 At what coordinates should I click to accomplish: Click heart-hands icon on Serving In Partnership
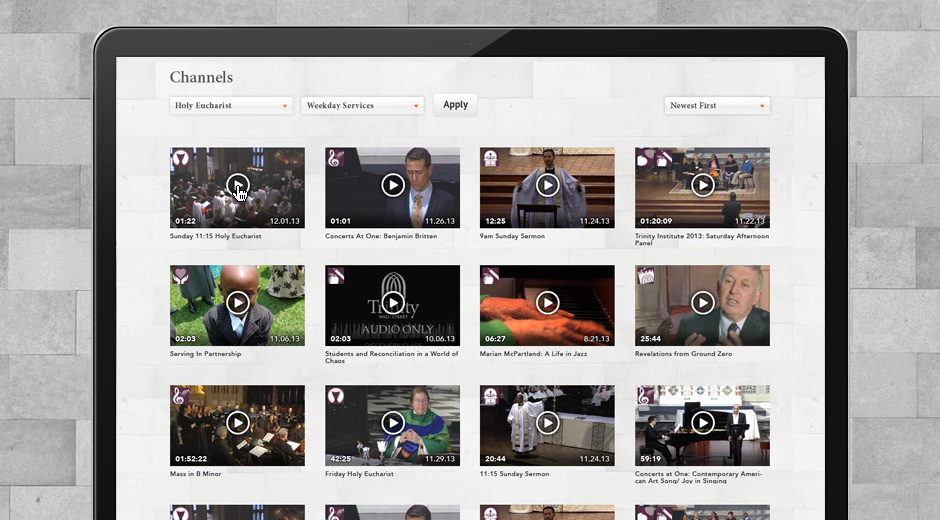coord(180,275)
